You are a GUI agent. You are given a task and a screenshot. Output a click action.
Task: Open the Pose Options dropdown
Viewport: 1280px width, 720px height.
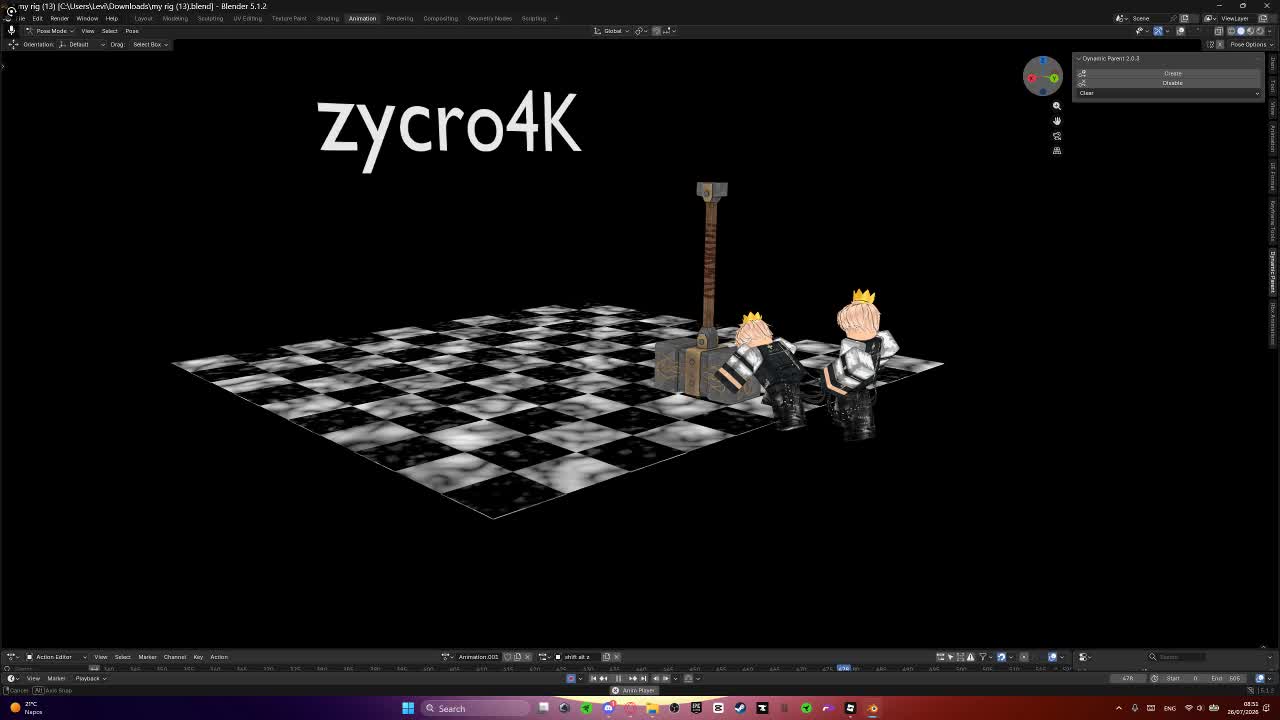coord(1248,44)
